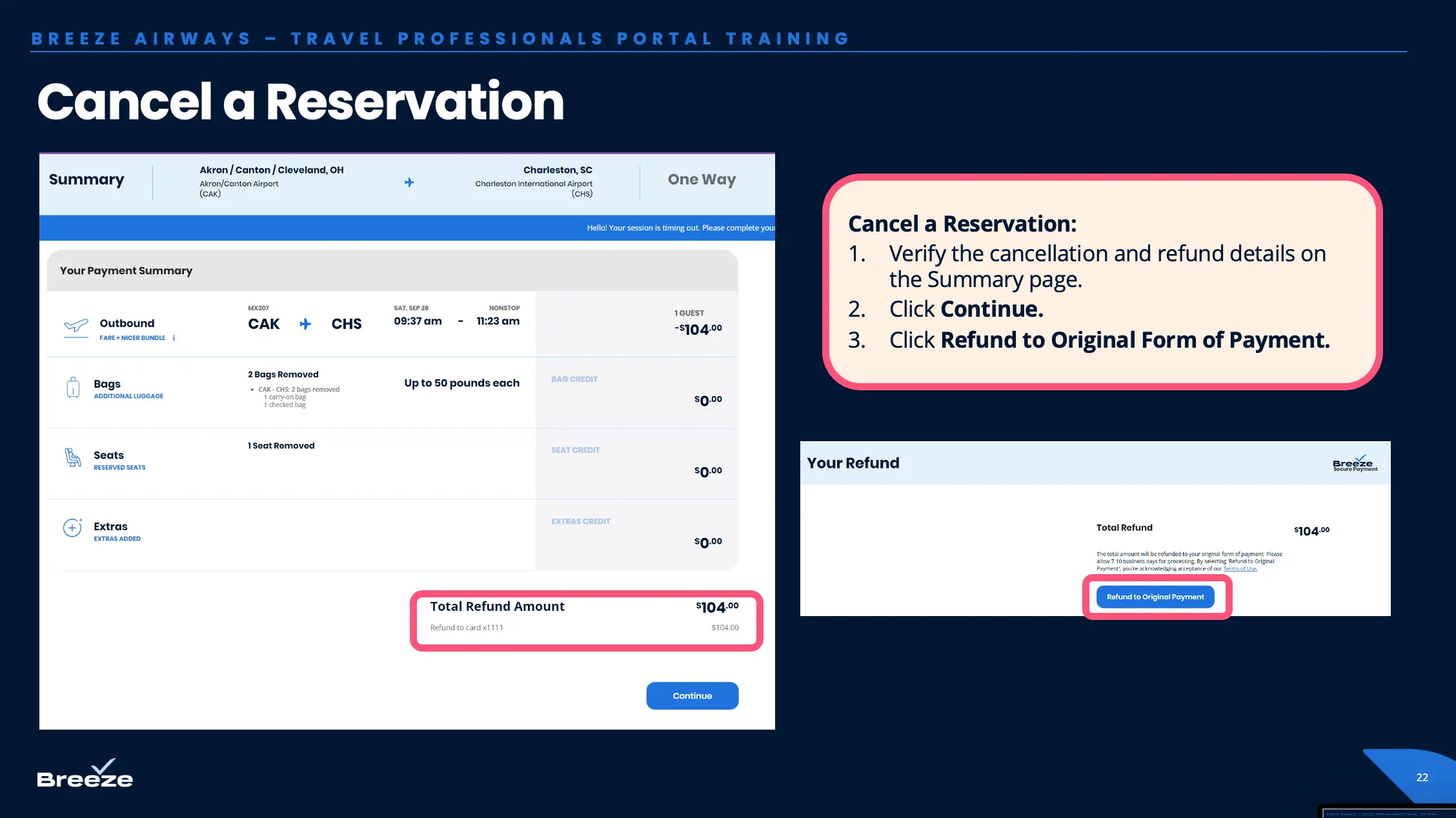The image size is (1456, 818).
Task: Click the ADDITIONAL LUGGAGE label
Action: (128, 396)
